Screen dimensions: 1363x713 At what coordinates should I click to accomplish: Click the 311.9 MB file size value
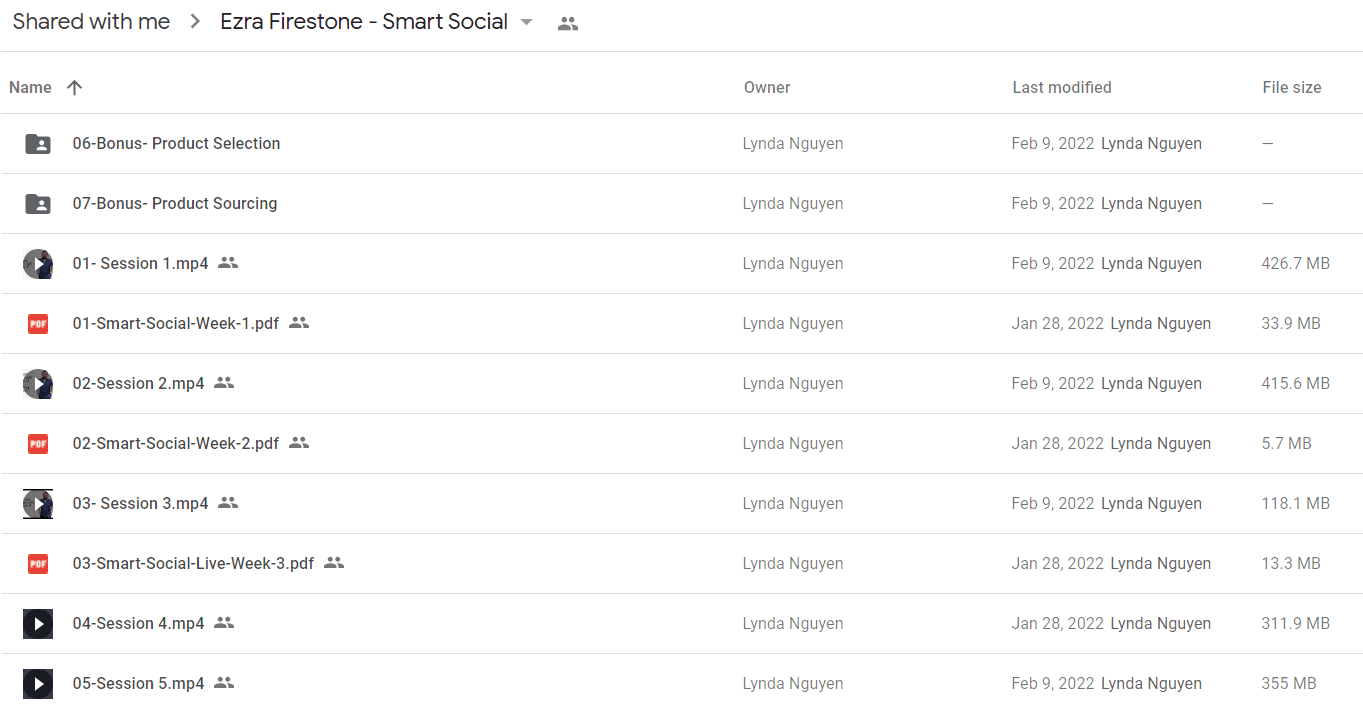(x=1296, y=624)
